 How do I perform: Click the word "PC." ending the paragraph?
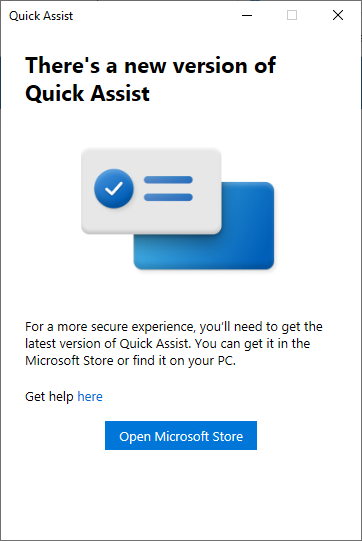pyautogui.click(x=227, y=361)
